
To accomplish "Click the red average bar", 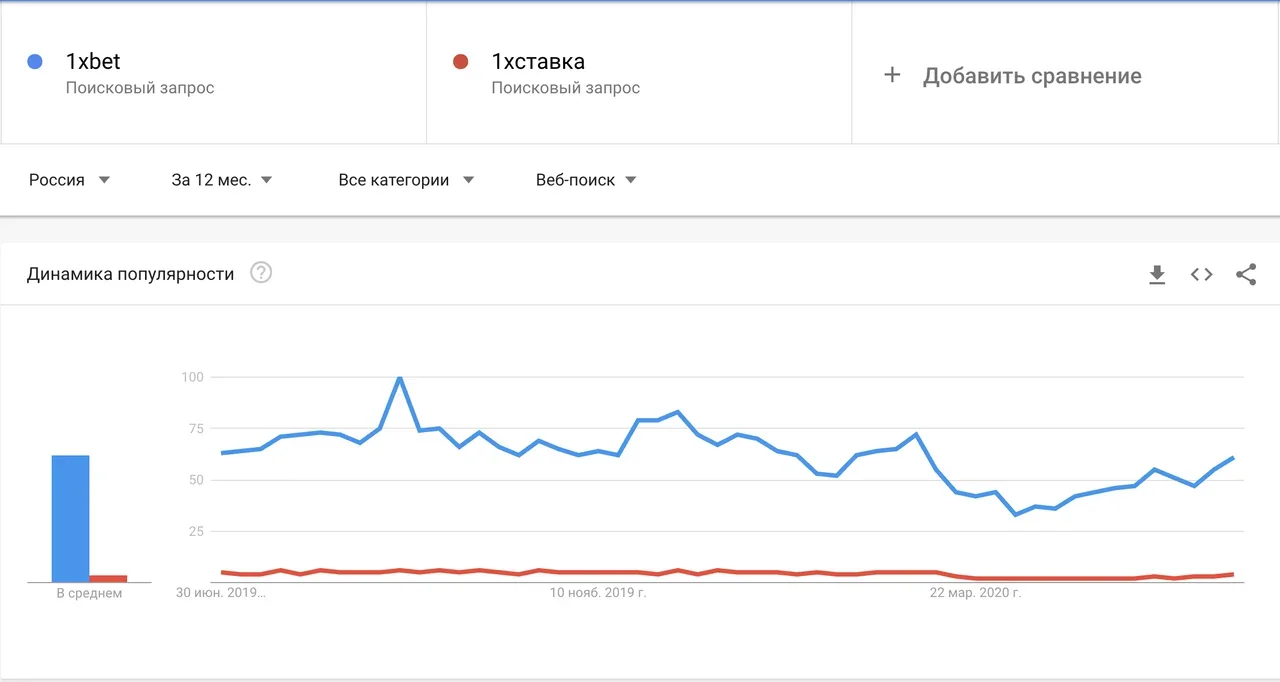I will tap(108, 578).
